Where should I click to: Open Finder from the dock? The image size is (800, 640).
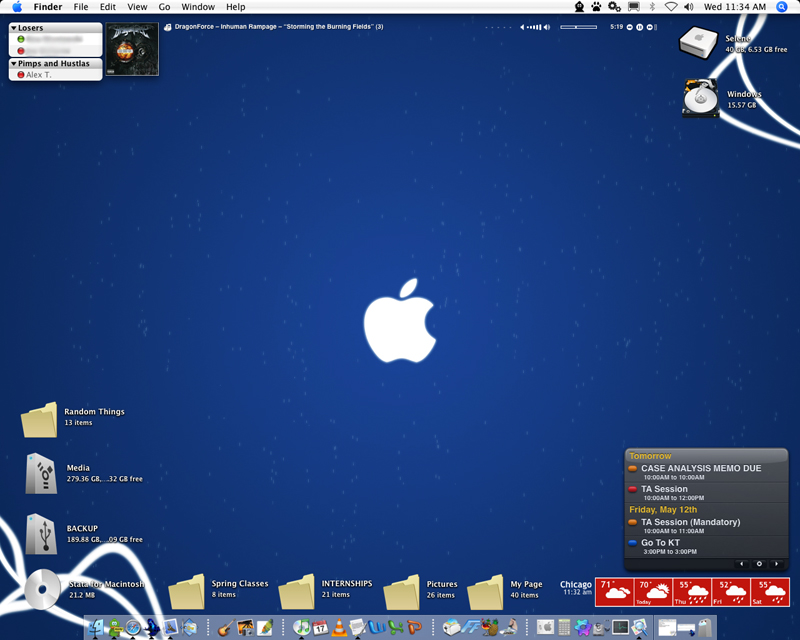click(95, 627)
